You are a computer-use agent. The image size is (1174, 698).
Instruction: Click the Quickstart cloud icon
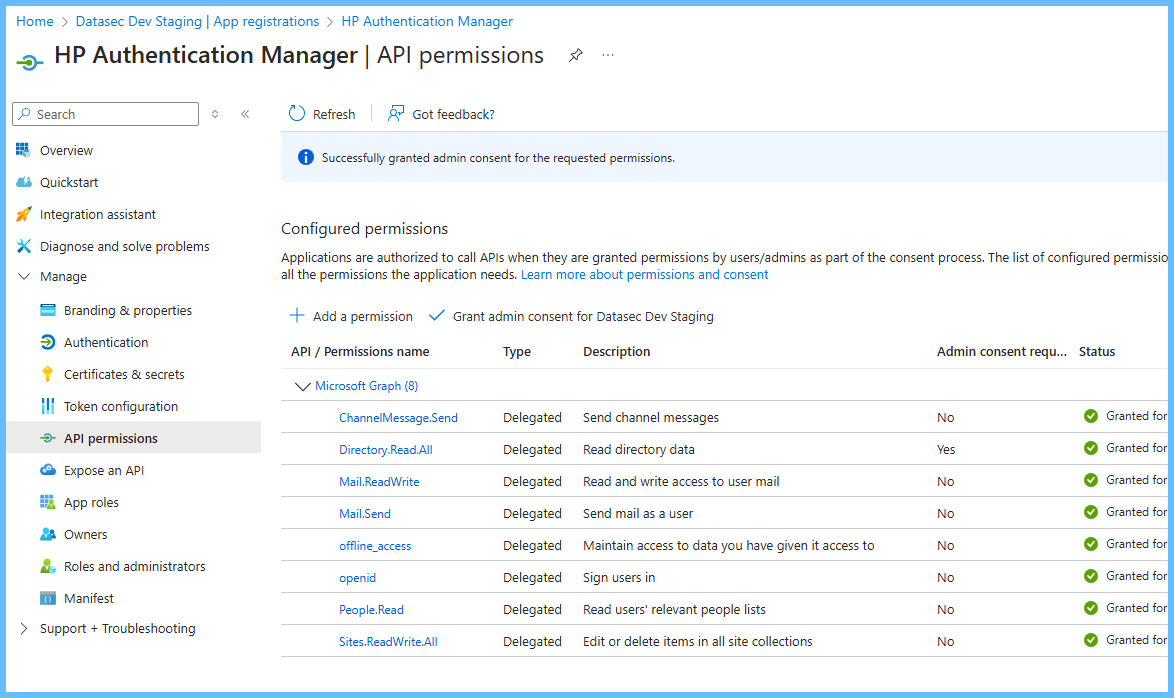(x=24, y=182)
